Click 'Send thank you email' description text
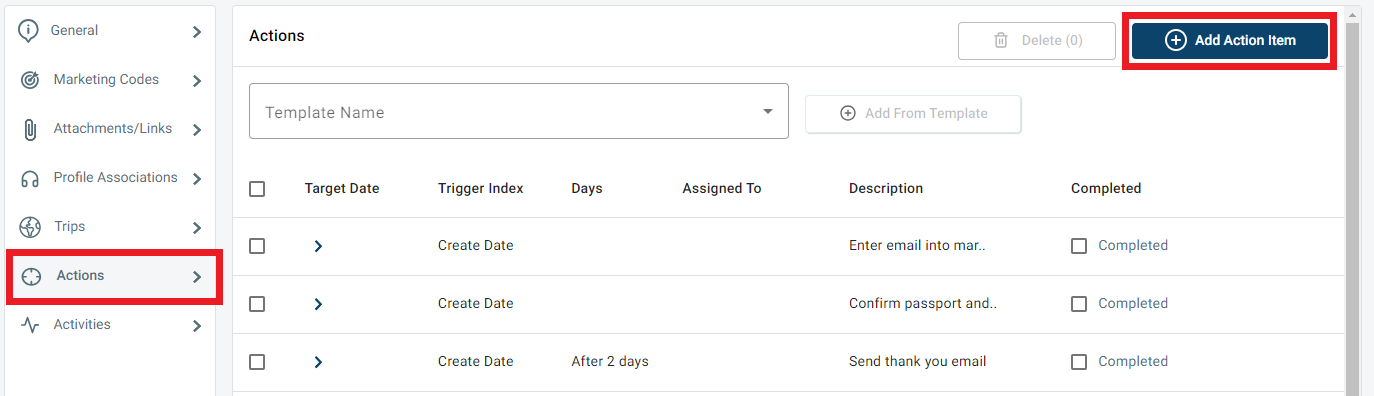1374x396 pixels. point(918,362)
